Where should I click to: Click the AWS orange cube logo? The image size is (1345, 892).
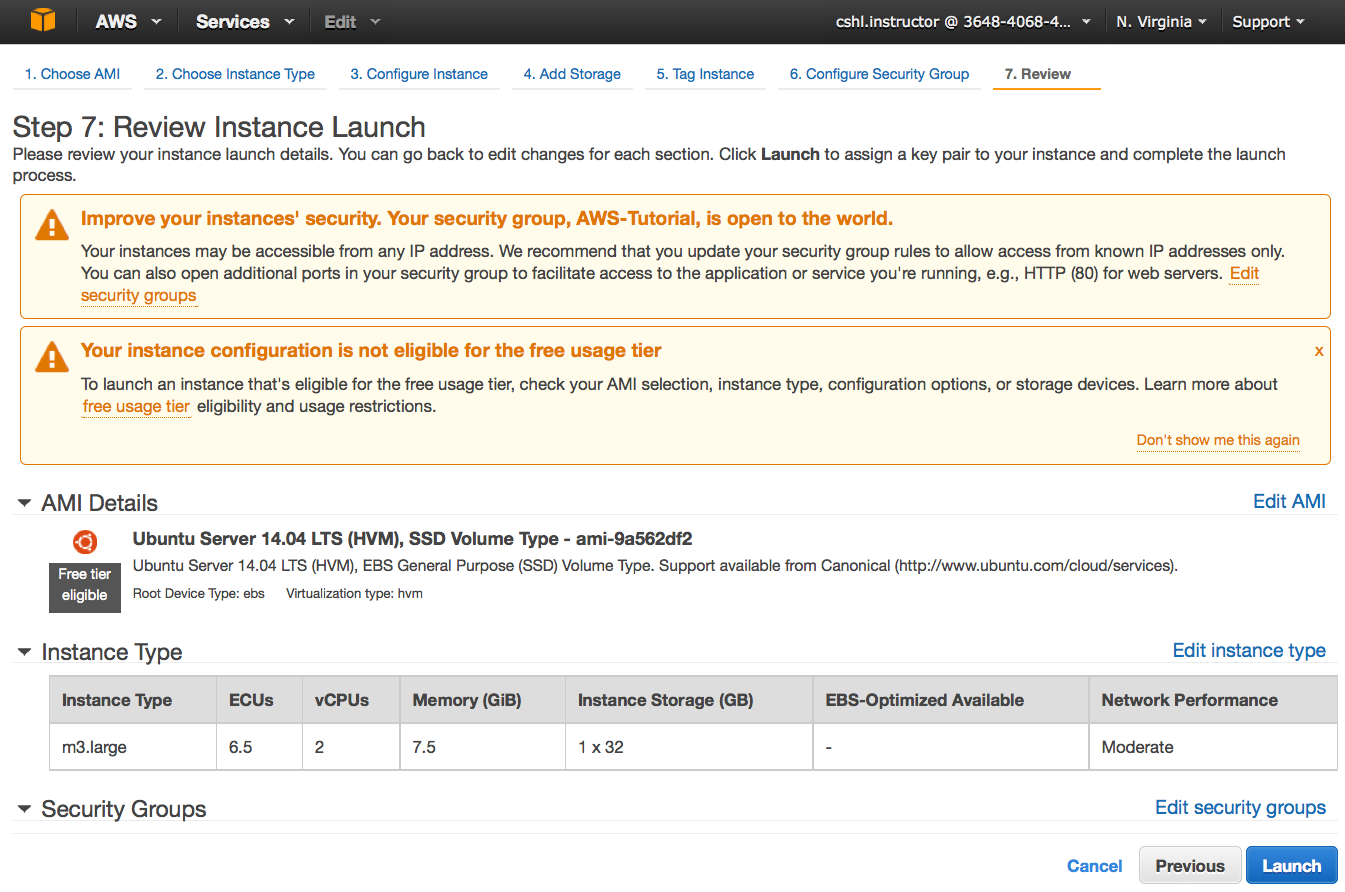click(43, 20)
